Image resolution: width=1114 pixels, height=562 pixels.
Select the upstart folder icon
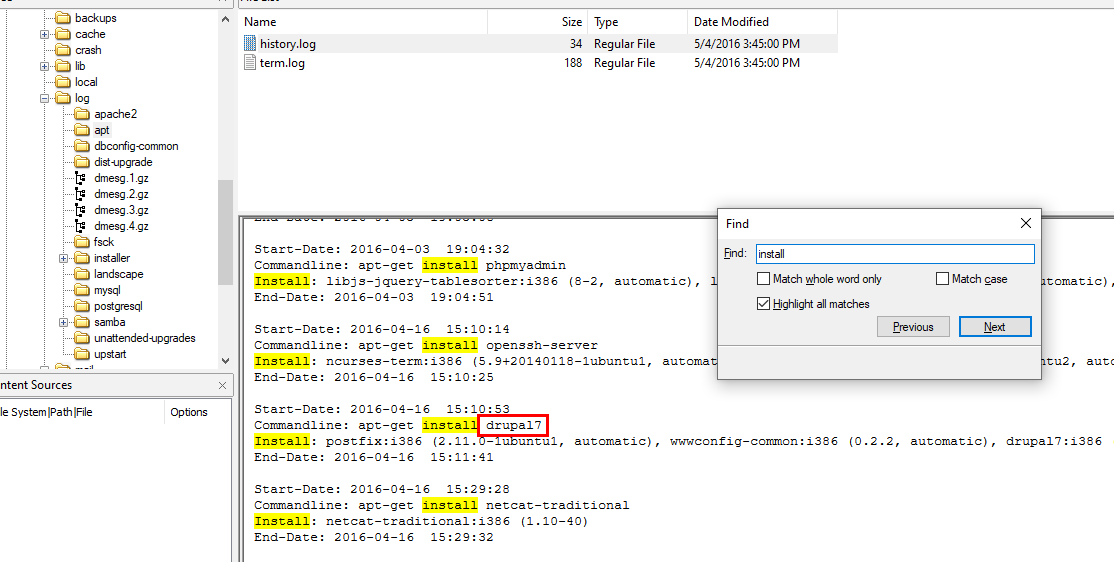coord(82,354)
